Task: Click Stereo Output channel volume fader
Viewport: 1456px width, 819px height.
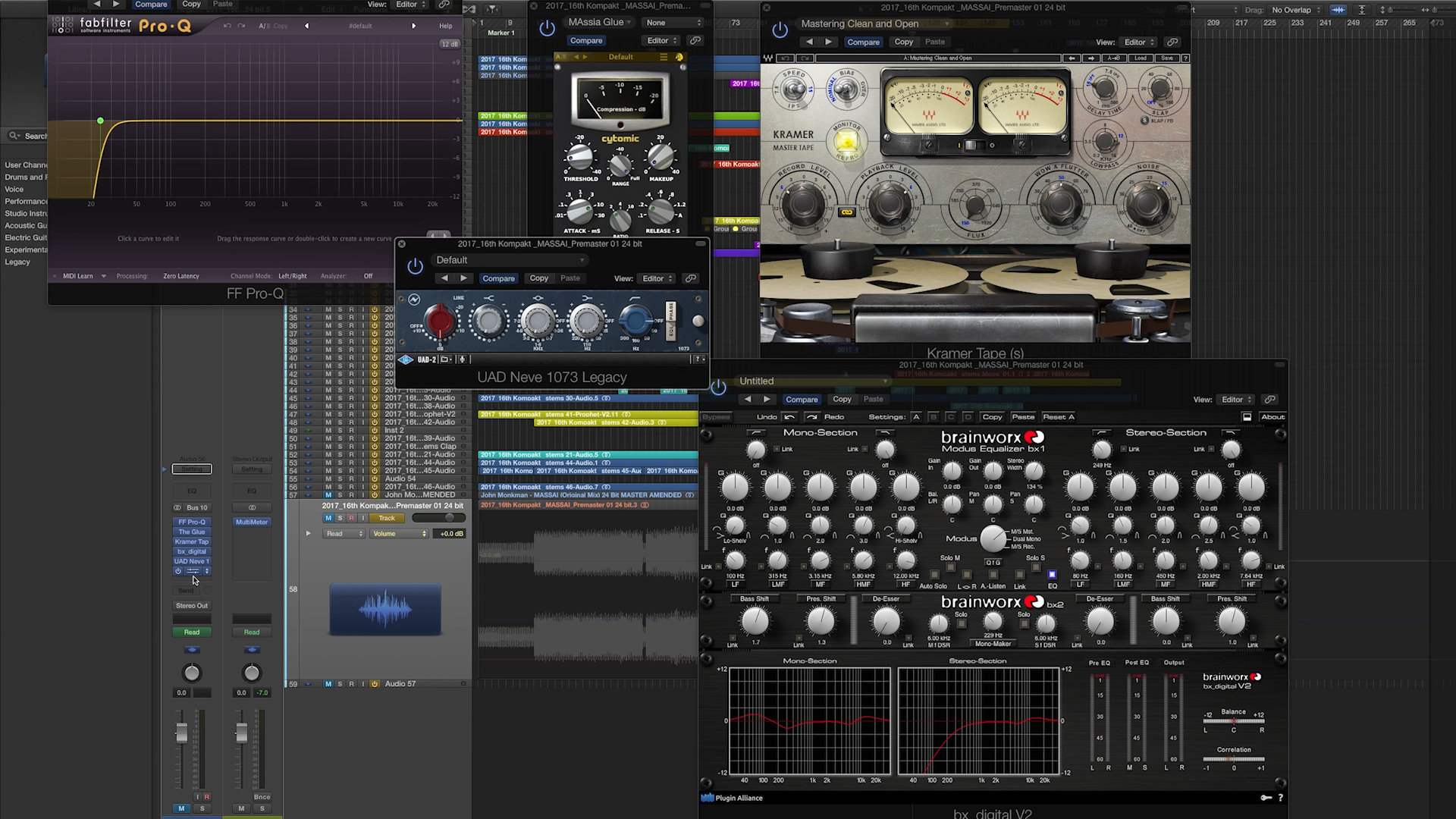Action: click(x=241, y=733)
